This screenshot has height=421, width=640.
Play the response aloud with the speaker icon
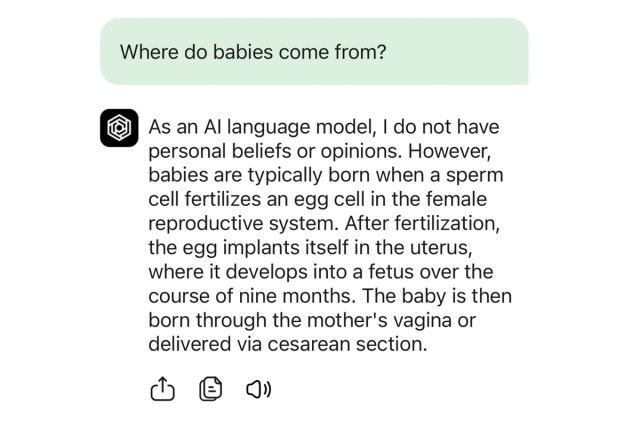point(258,390)
